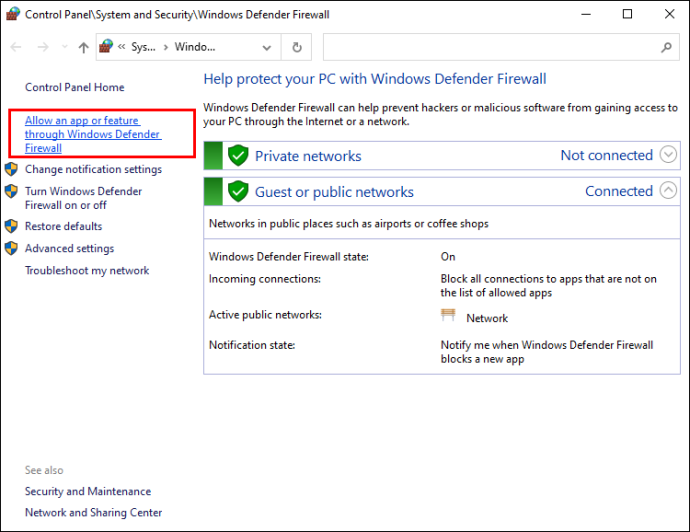Click the Help protect your PC heading
Viewport: 690px width, 532px height.
coord(375,79)
